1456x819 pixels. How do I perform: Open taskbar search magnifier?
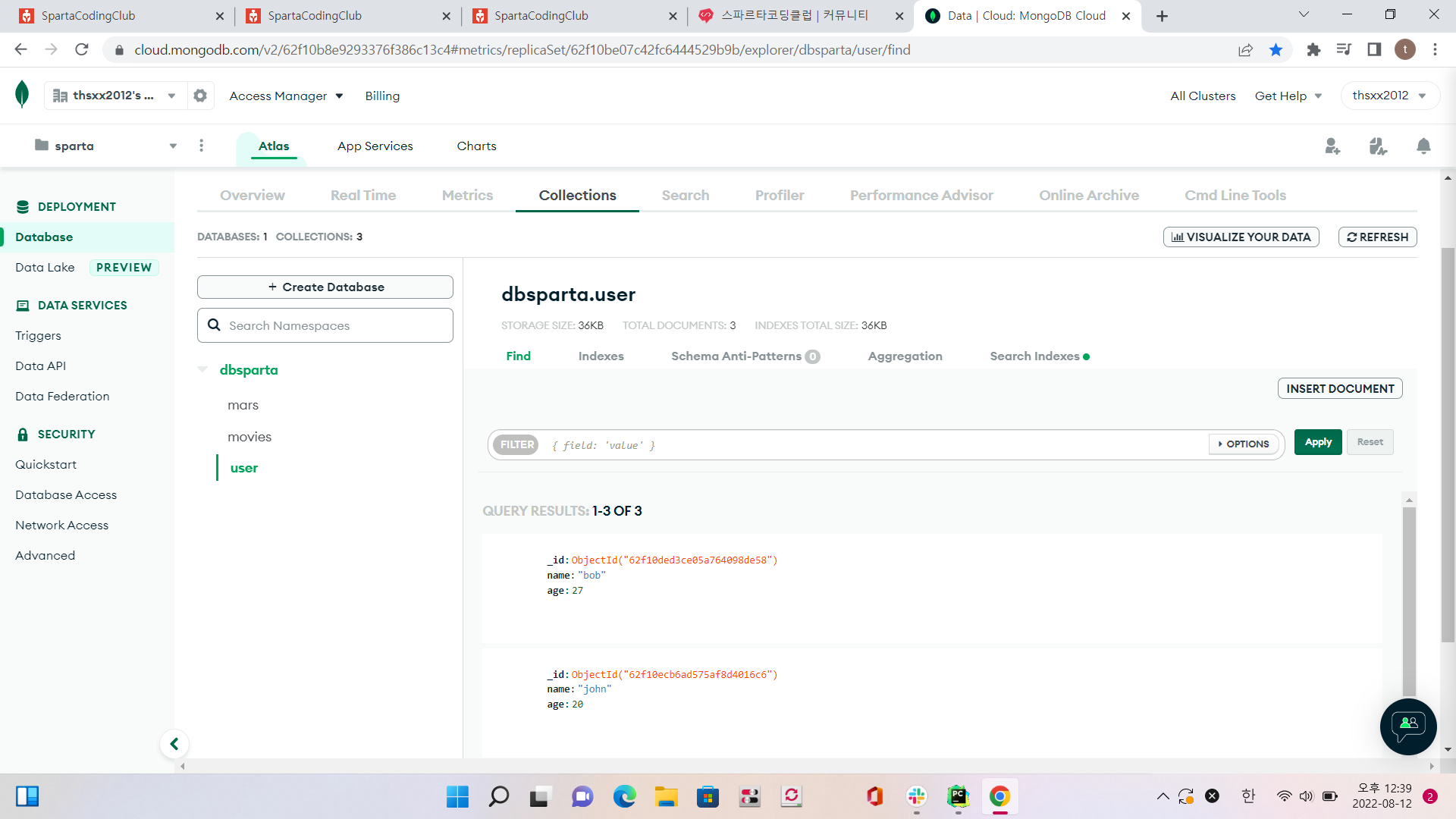(x=499, y=796)
